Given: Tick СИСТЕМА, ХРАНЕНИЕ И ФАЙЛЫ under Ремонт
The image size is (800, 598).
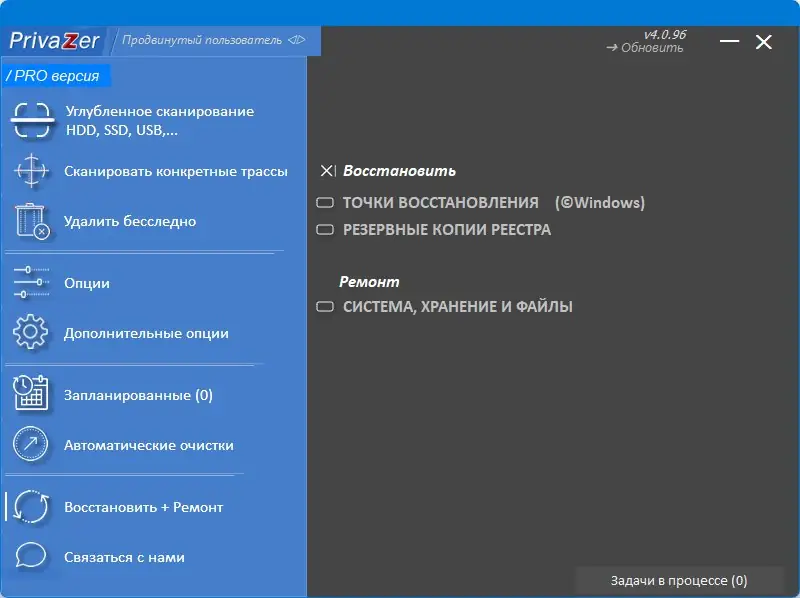Looking at the screenshot, I should (326, 307).
